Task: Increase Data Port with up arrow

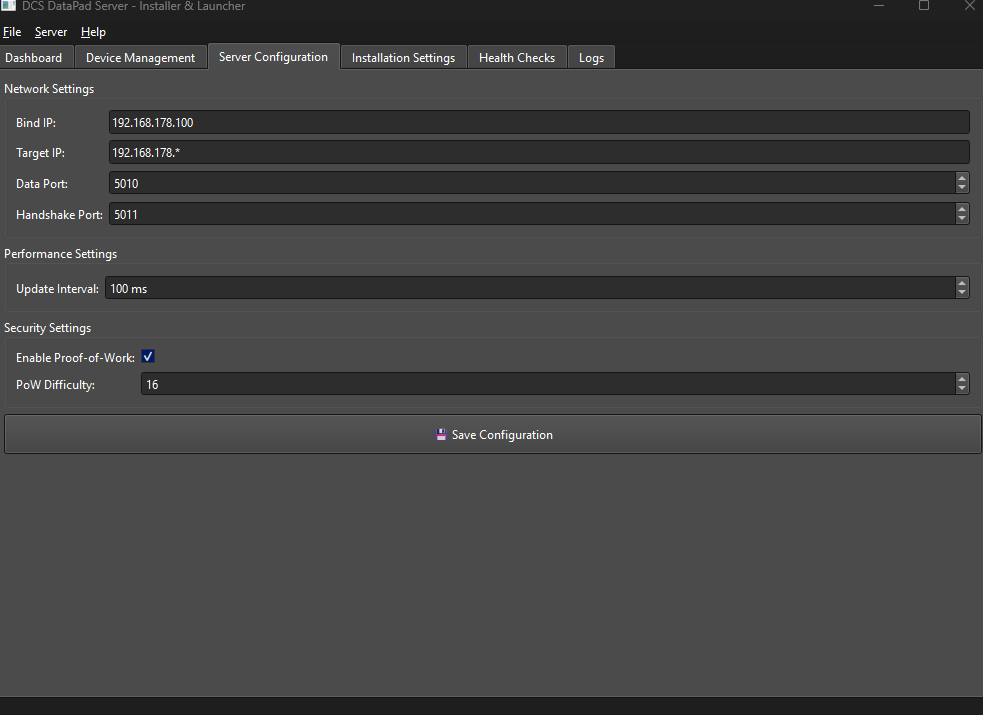Action: [962, 178]
